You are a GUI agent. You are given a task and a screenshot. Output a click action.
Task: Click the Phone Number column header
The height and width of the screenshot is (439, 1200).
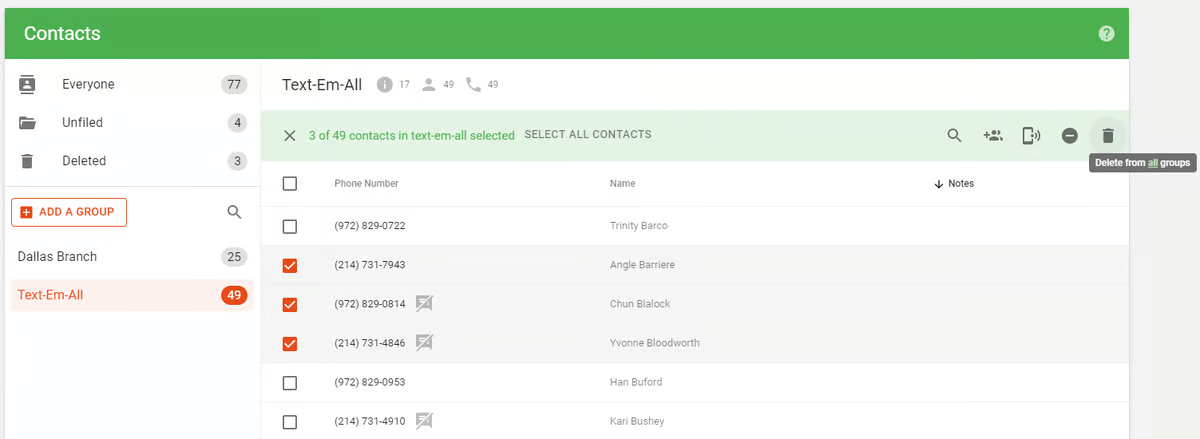(366, 184)
